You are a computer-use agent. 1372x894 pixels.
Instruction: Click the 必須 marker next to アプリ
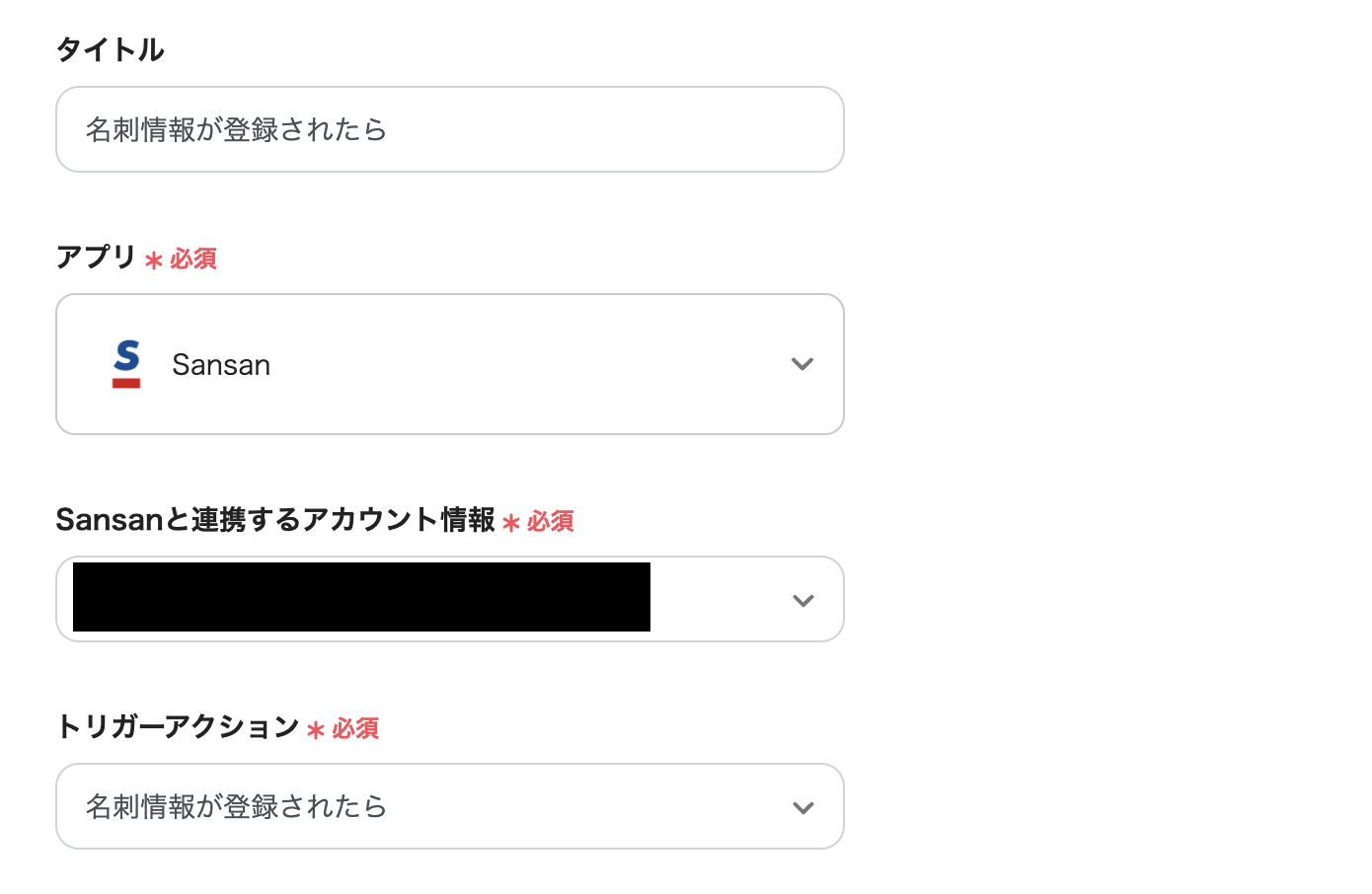pos(193,259)
